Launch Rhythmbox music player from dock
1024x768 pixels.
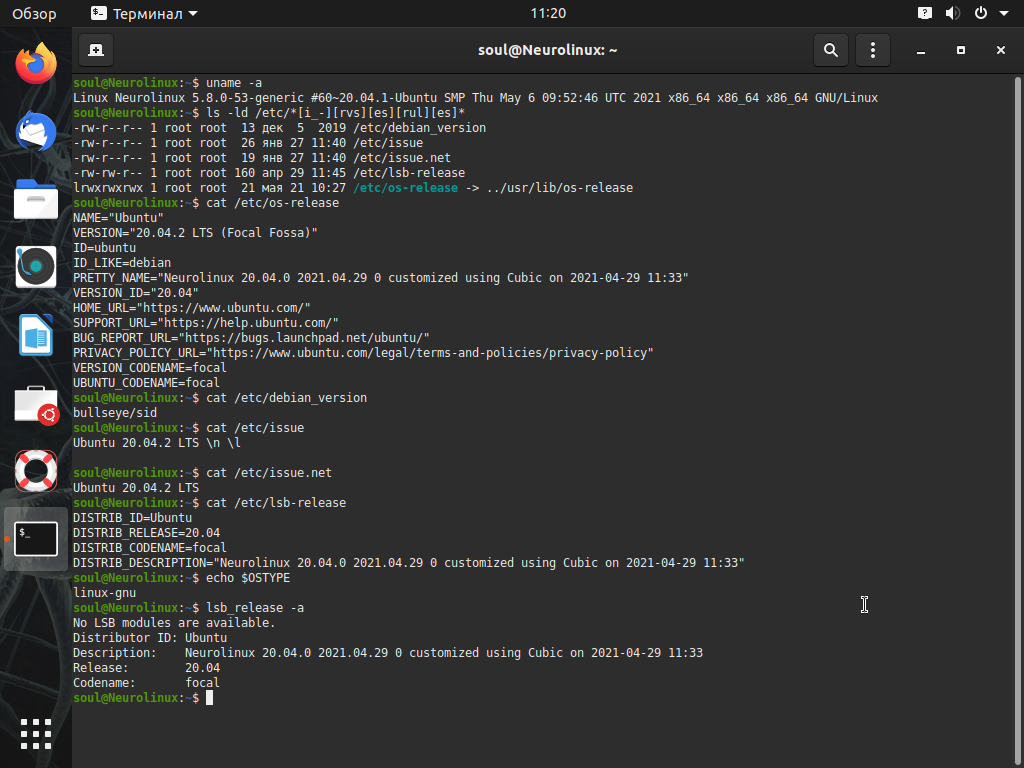[x=36, y=267]
